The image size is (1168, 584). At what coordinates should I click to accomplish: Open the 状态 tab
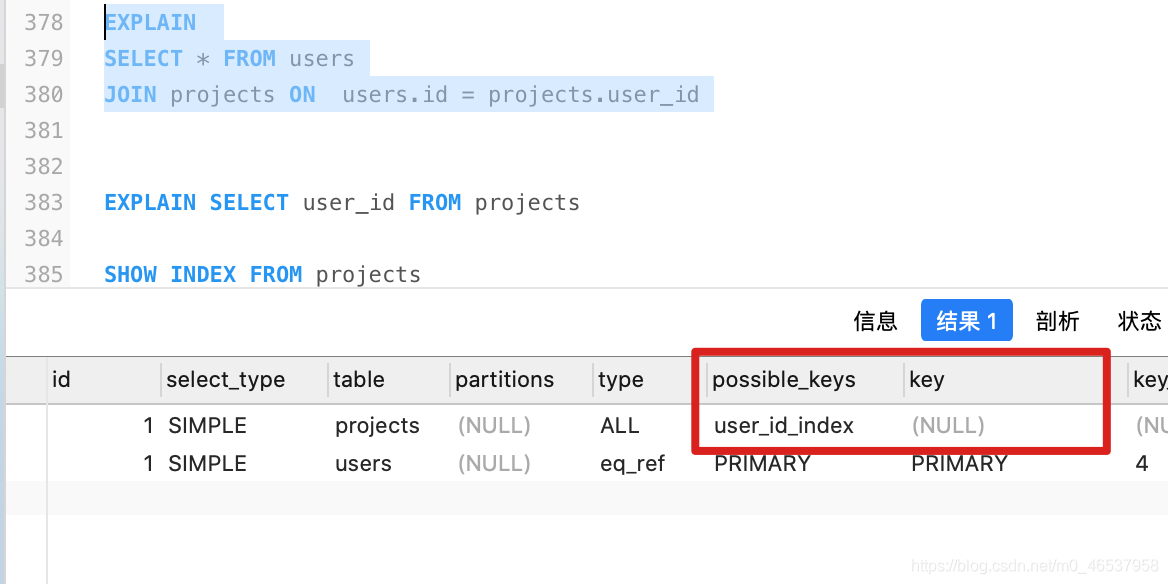coord(1139,321)
